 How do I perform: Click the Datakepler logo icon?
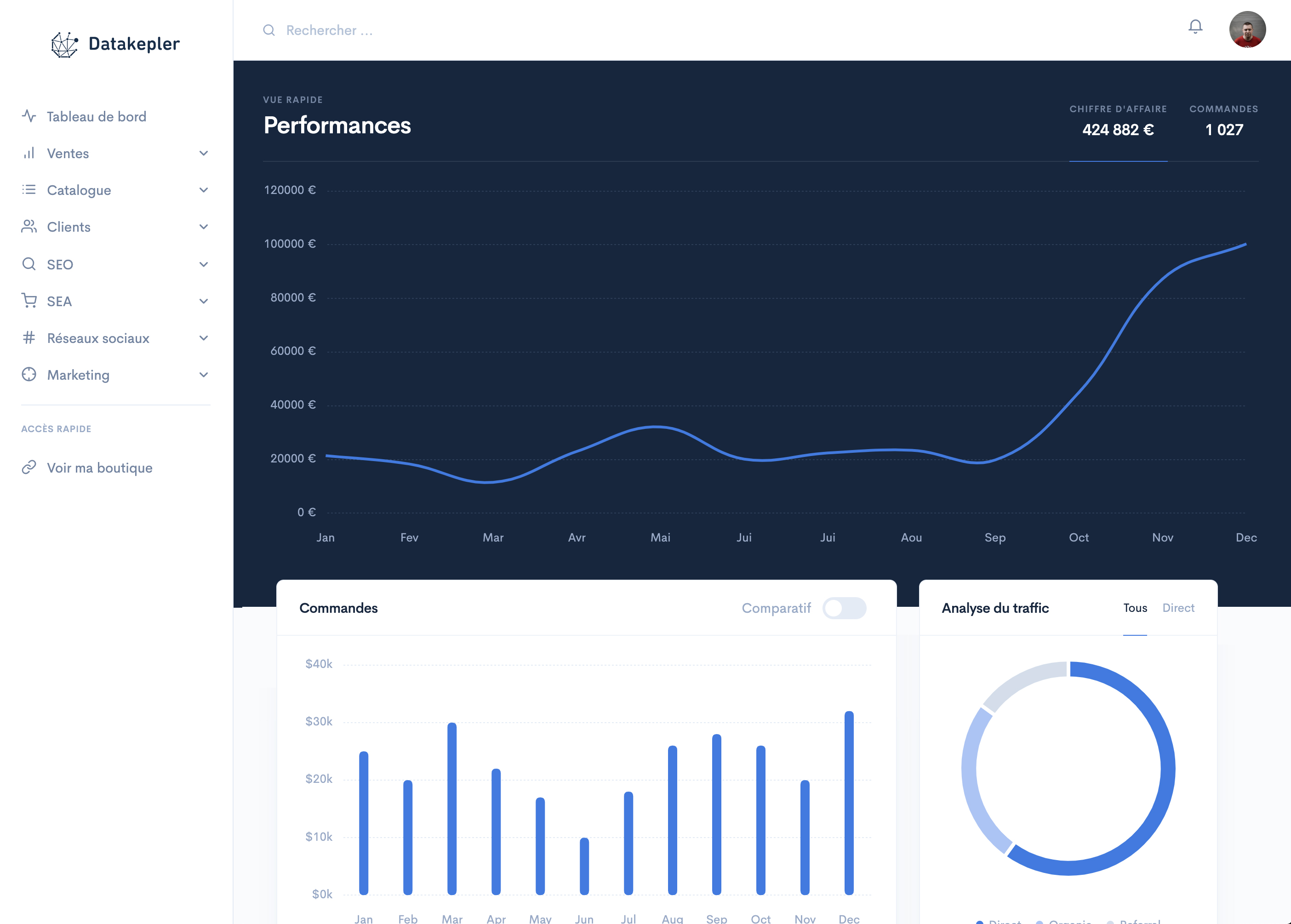tap(64, 45)
